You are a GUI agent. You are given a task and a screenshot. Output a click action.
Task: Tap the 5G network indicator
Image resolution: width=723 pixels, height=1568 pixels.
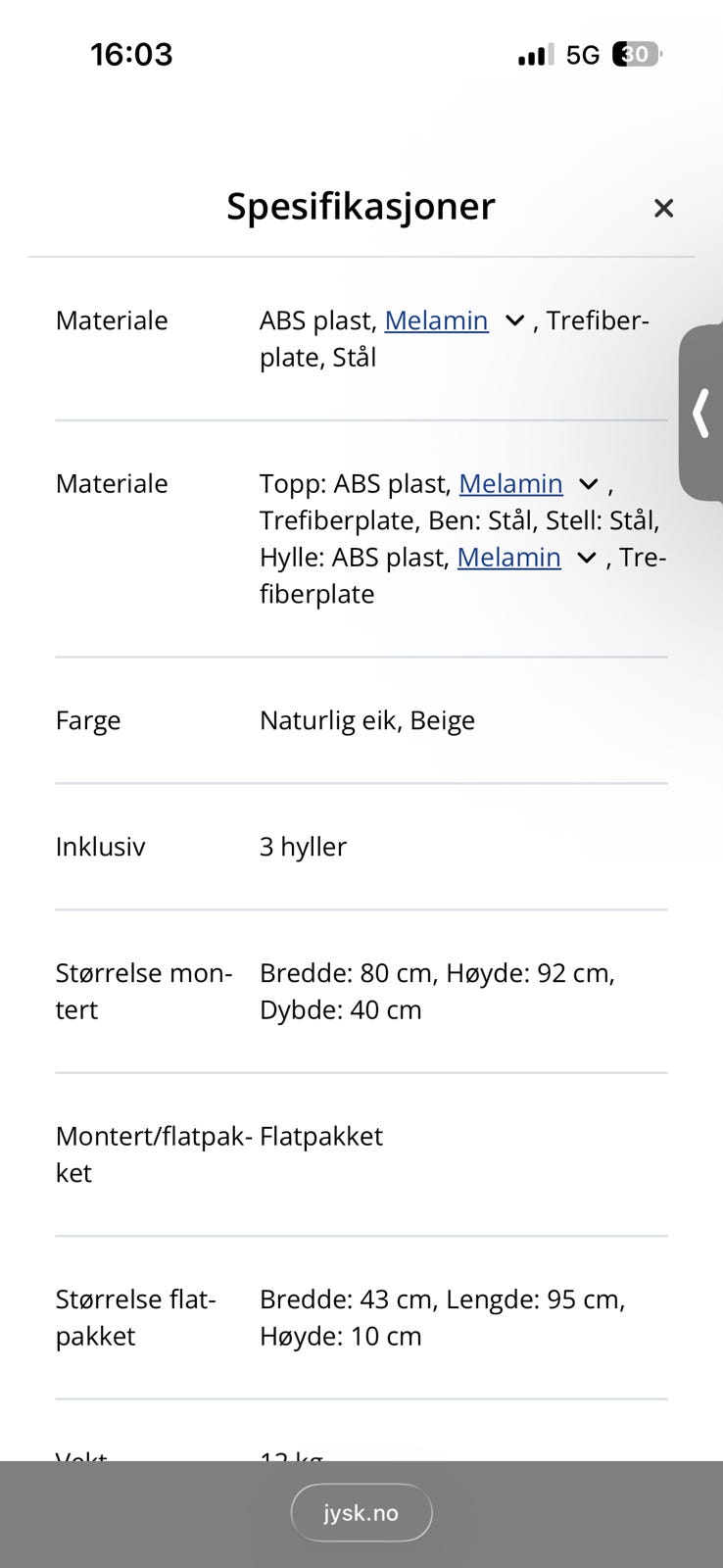point(580,54)
